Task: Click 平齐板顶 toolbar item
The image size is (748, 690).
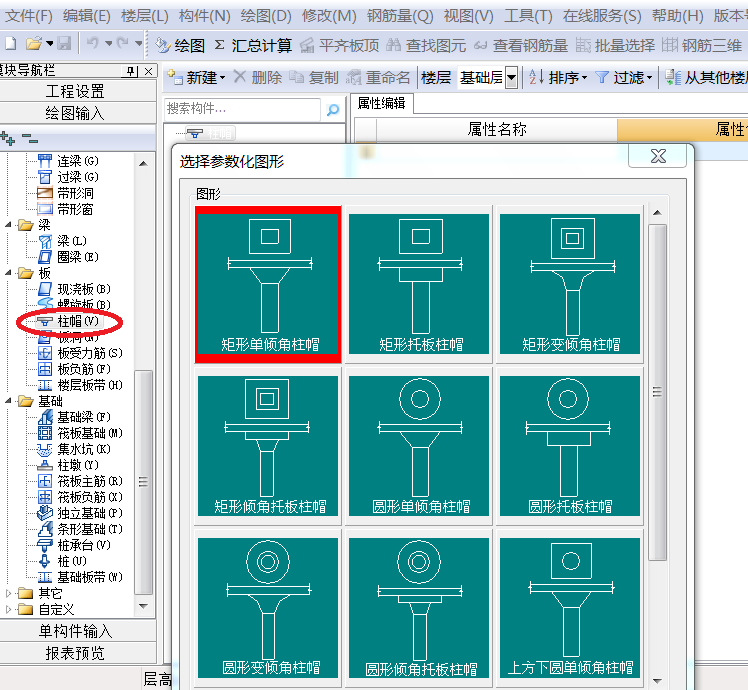Action: coord(340,45)
